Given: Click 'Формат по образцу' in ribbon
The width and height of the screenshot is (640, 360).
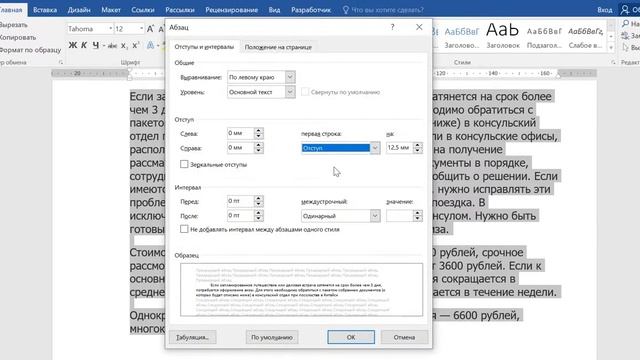Looking at the screenshot, I should (30, 50).
